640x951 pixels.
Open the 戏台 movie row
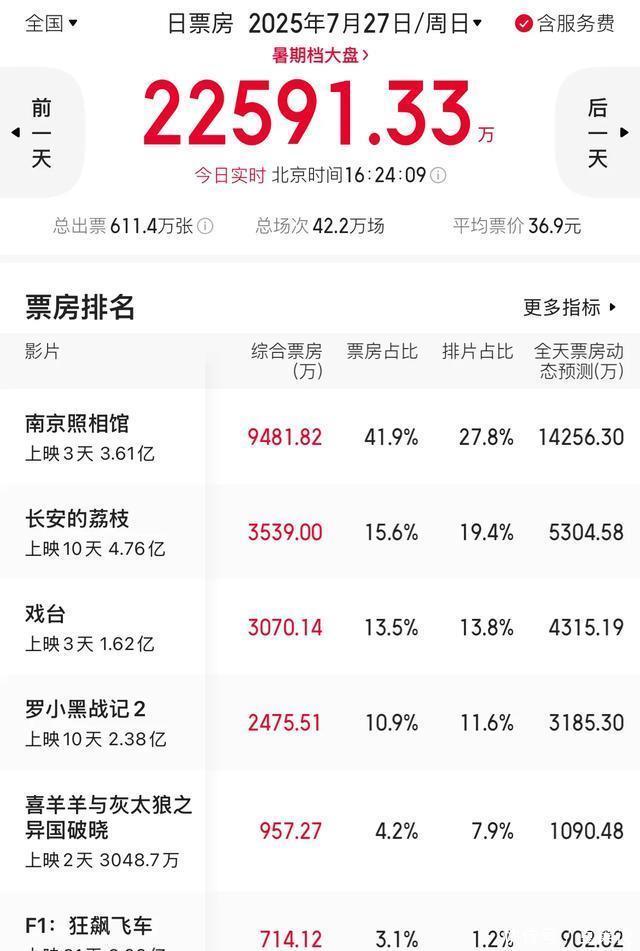point(320,627)
